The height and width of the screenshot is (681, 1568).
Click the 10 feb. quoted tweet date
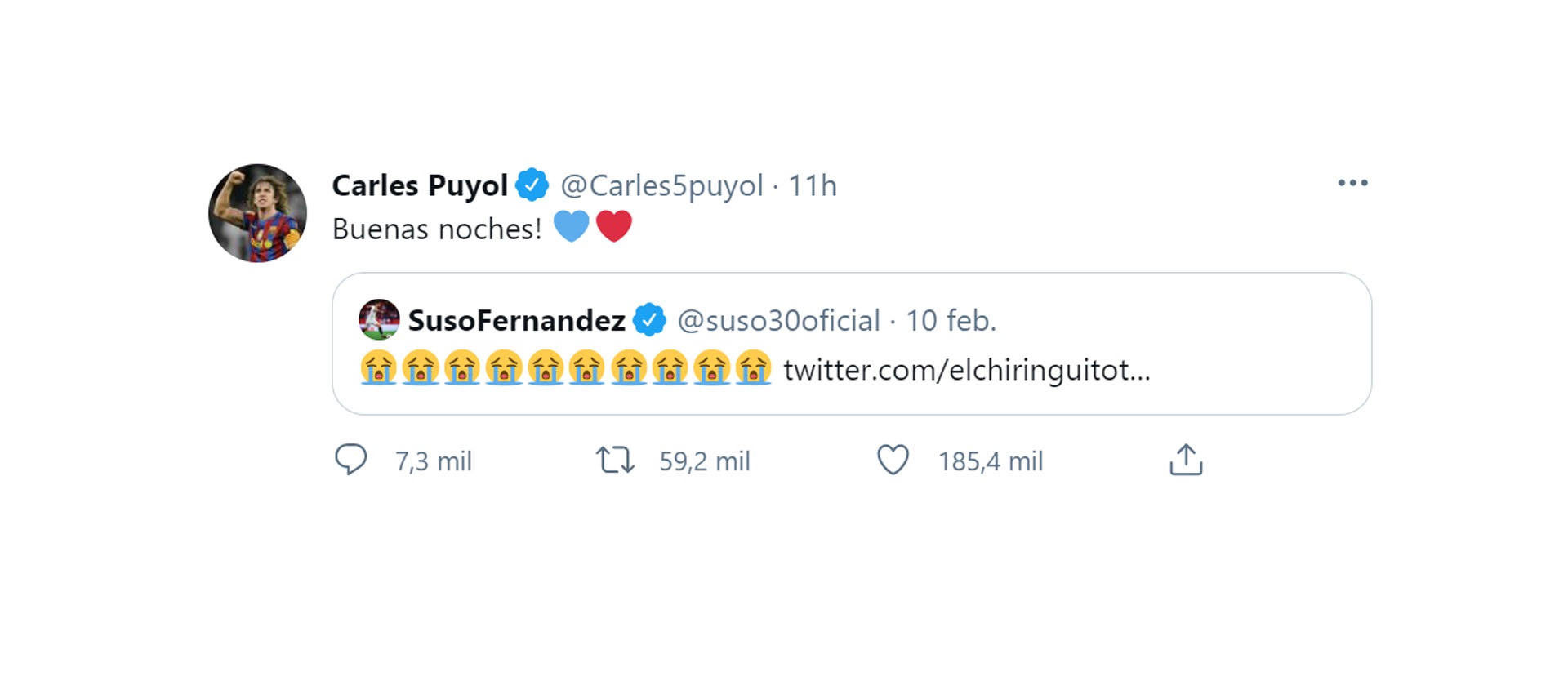(x=951, y=321)
